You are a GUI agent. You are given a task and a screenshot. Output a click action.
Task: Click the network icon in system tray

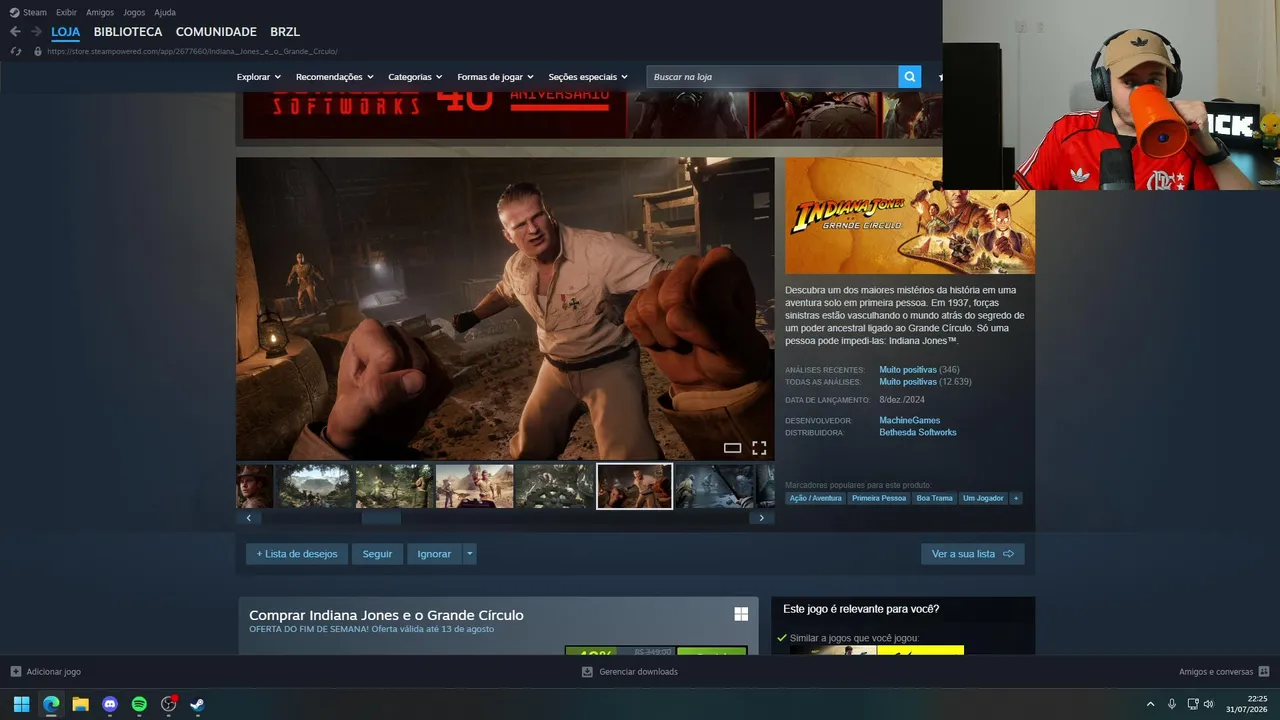pos(1193,704)
